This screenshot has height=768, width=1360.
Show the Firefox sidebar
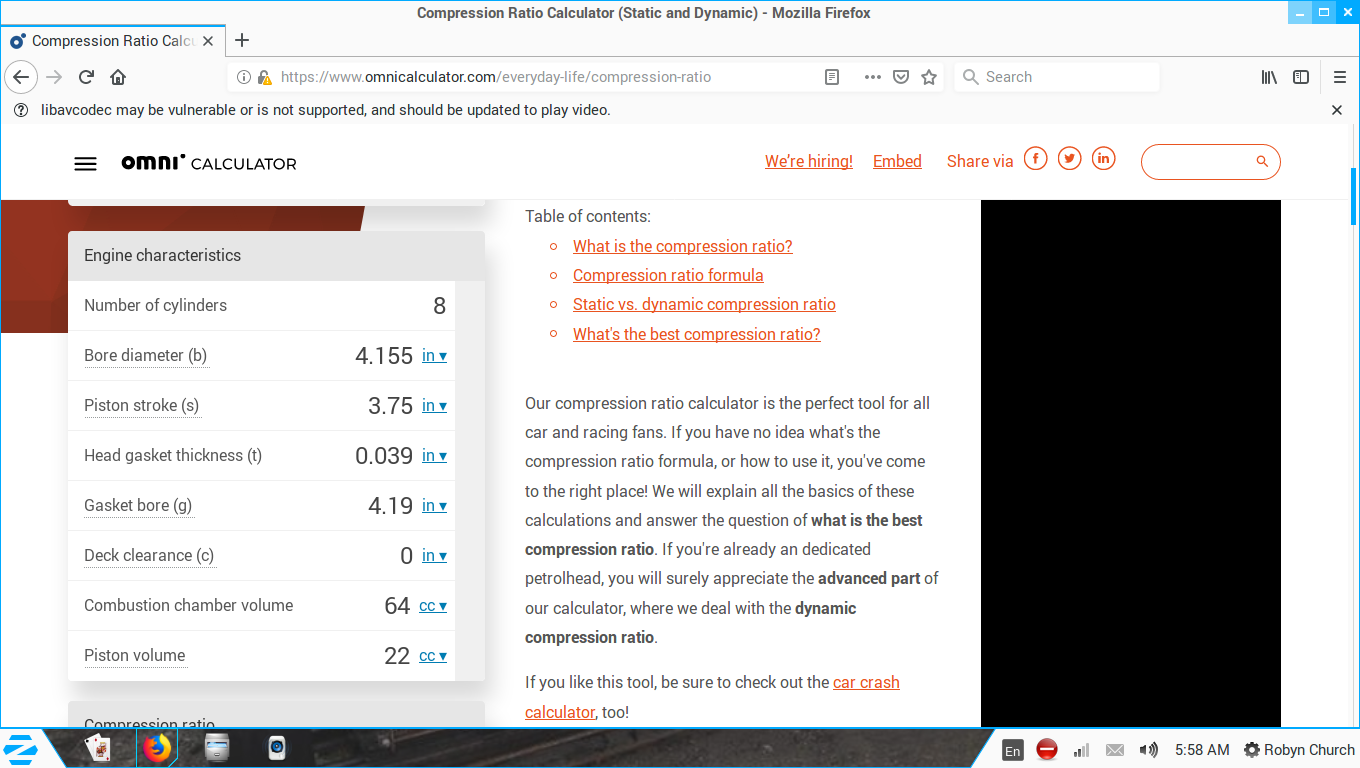click(x=1301, y=77)
